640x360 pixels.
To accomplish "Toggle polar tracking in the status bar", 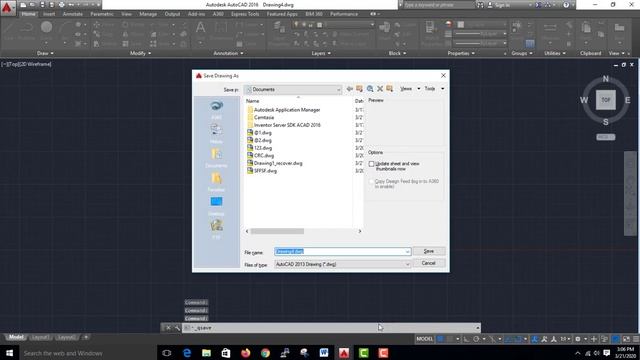I will pyautogui.click(x=476, y=339).
